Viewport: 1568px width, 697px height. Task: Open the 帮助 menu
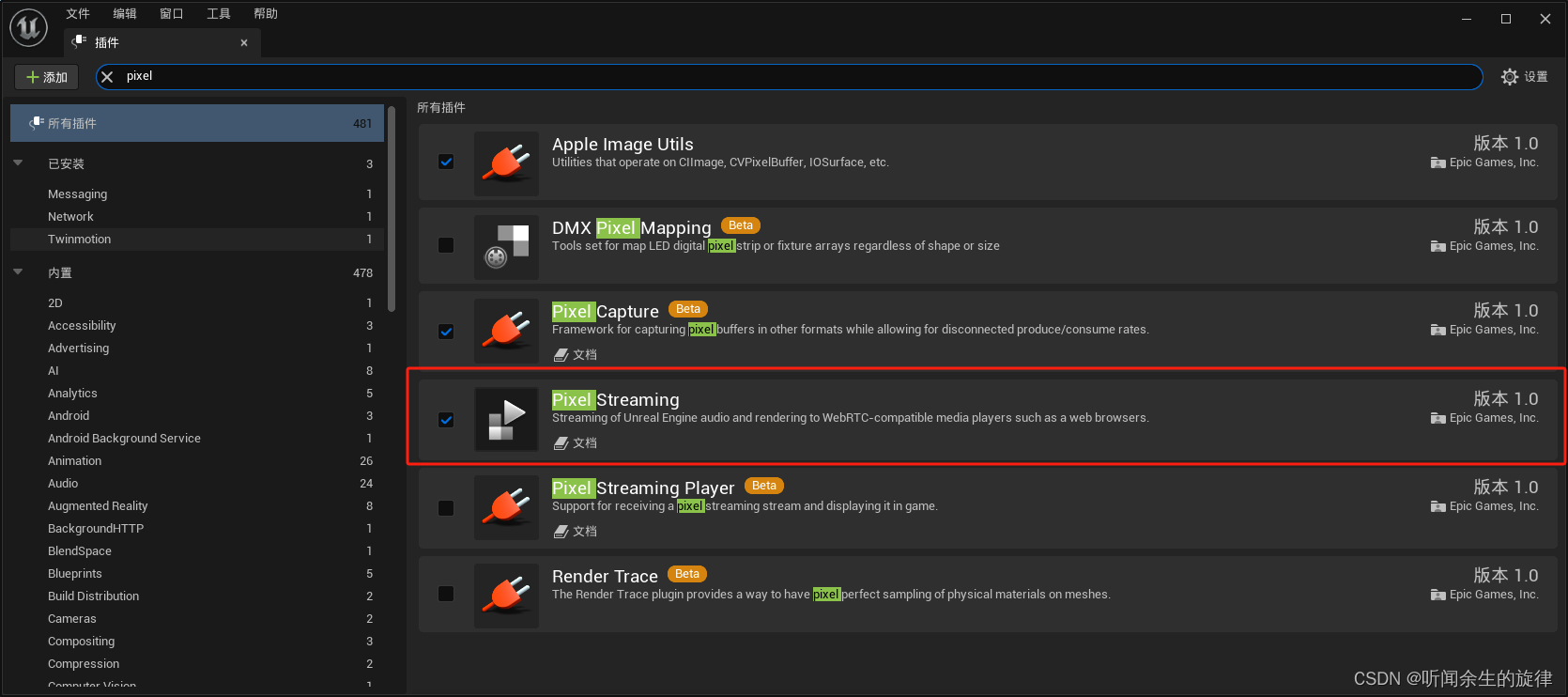click(x=266, y=13)
